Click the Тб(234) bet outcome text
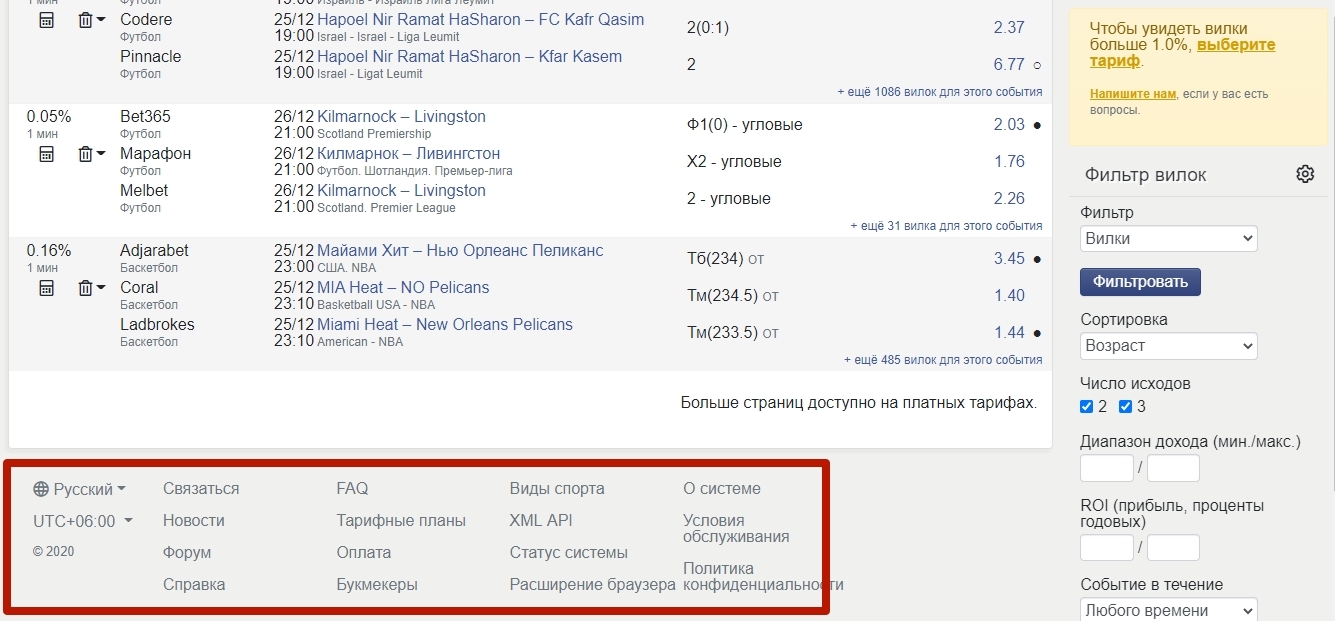1335x621 pixels. pos(715,259)
